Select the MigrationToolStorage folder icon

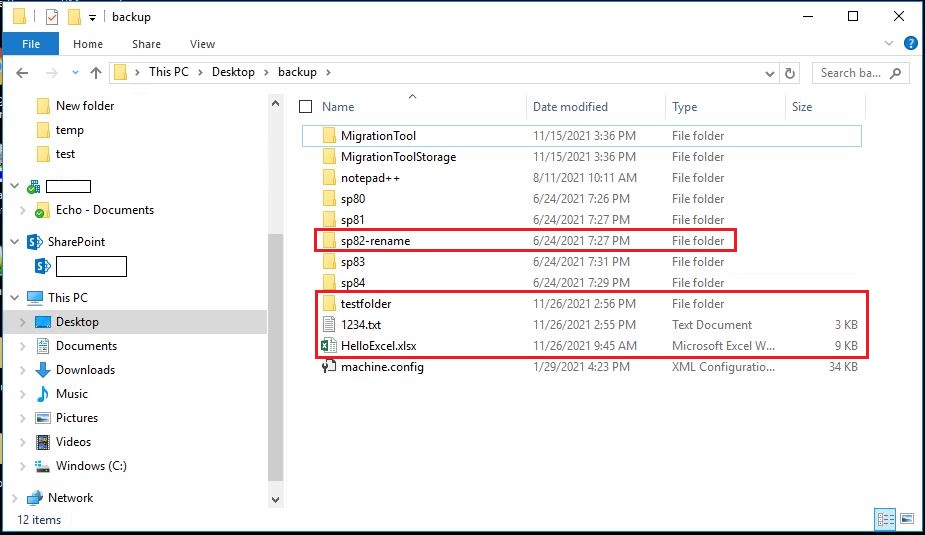329,157
